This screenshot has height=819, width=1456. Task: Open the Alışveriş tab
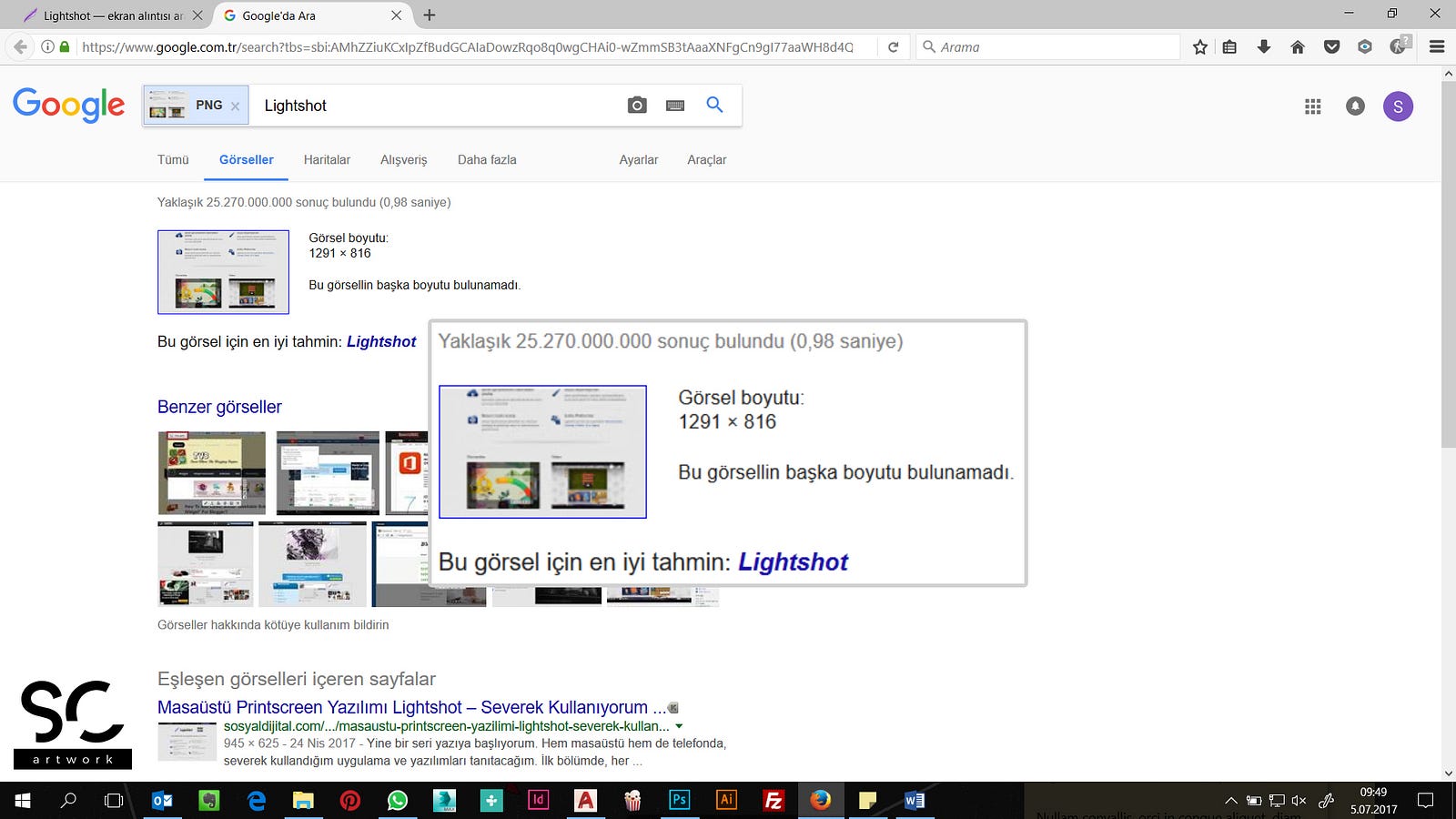(x=403, y=160)
